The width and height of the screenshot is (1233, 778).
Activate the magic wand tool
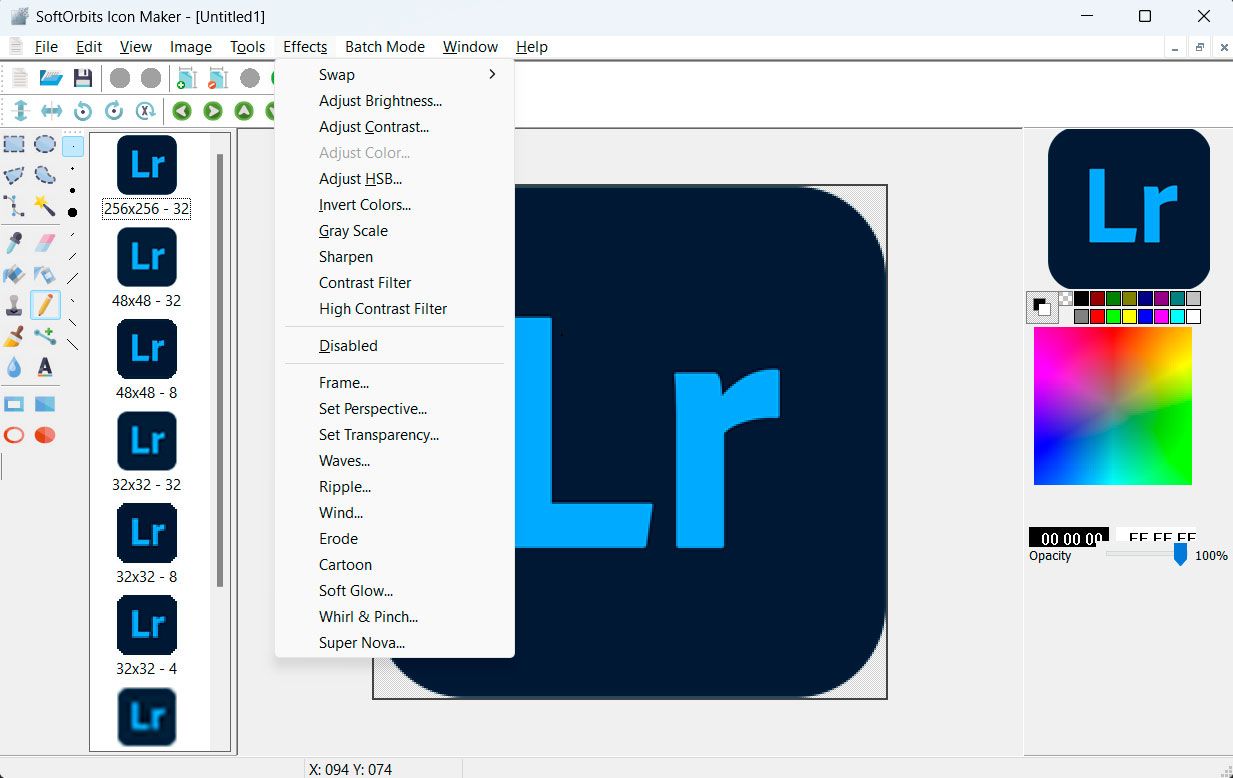pos(45,206)
